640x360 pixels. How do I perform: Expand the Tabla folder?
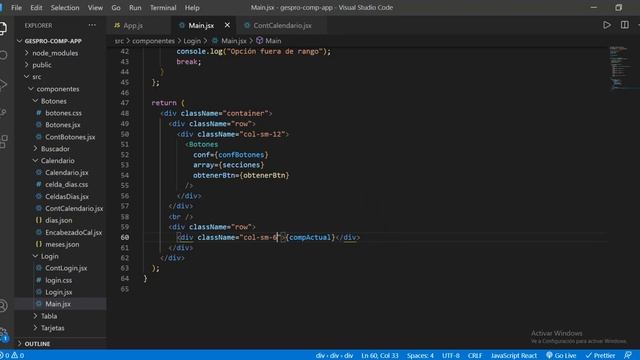point(60,316)
